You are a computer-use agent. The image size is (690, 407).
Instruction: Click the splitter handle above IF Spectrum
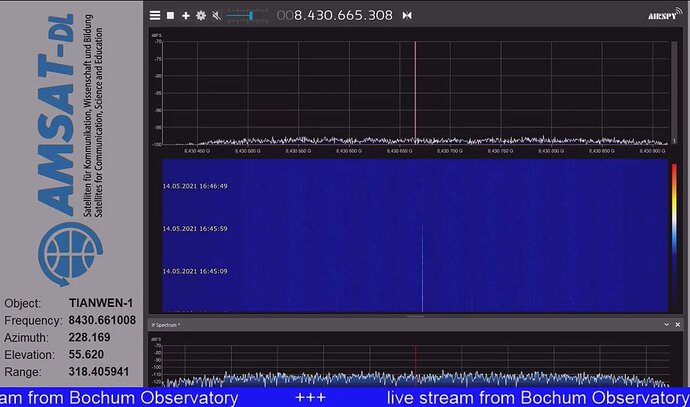coord(415,316)
